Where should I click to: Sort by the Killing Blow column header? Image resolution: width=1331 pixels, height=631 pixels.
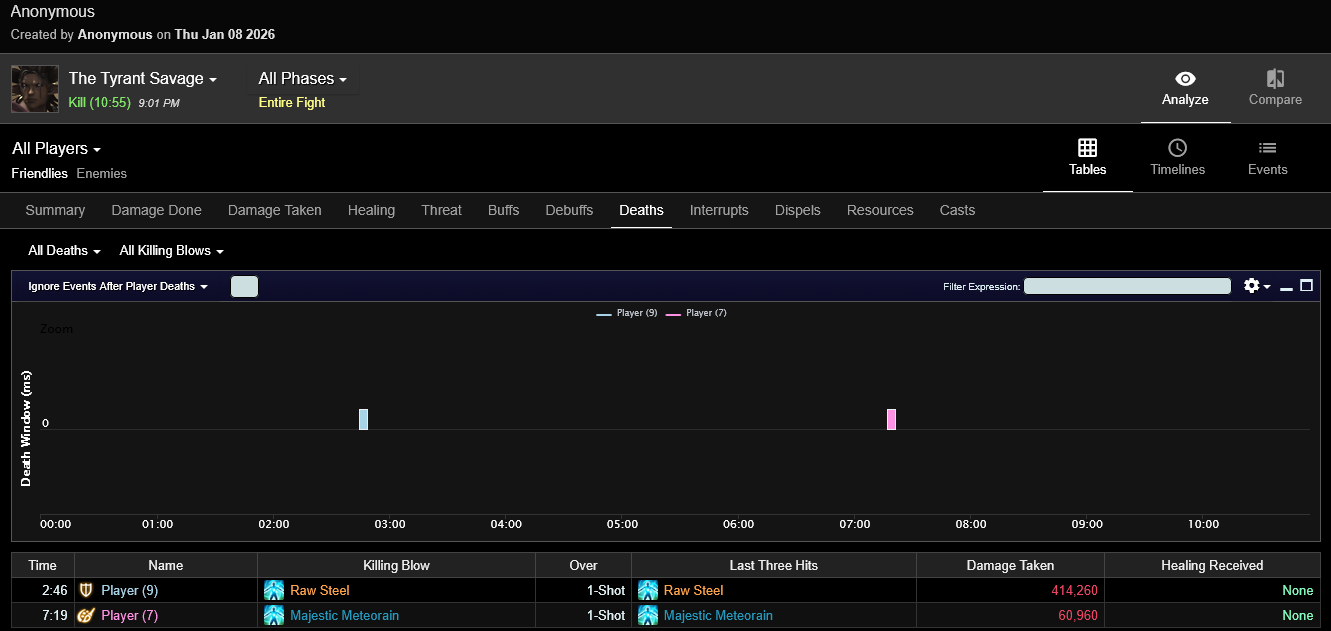(x=396, y=565)
